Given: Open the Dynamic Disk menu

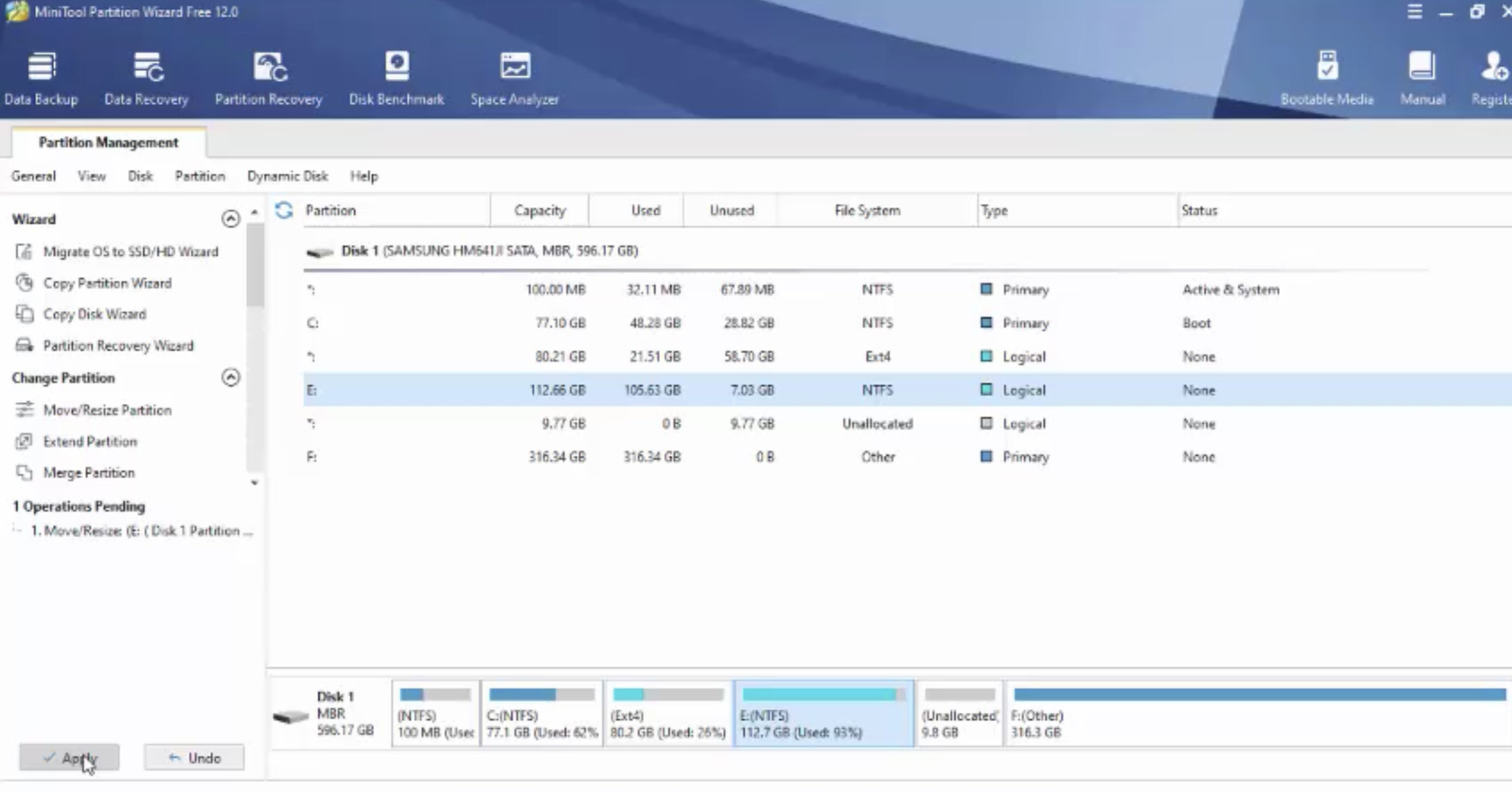Looking at the screenshot, I should pos(287,176).
